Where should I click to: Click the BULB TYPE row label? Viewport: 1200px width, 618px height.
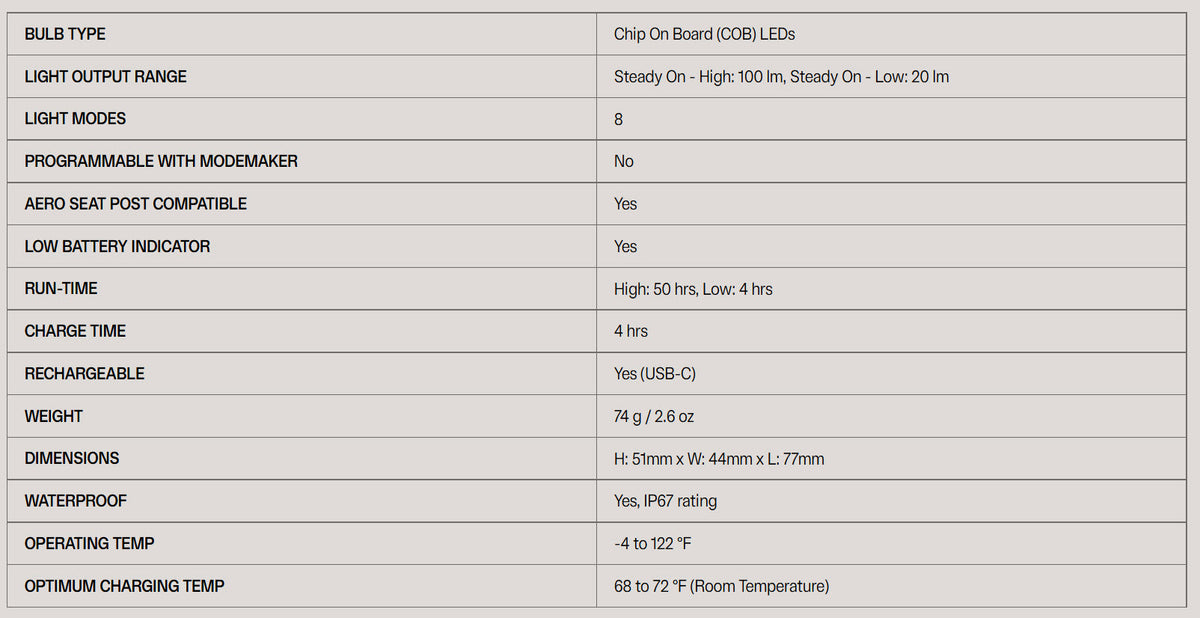(x=65, y=34)
